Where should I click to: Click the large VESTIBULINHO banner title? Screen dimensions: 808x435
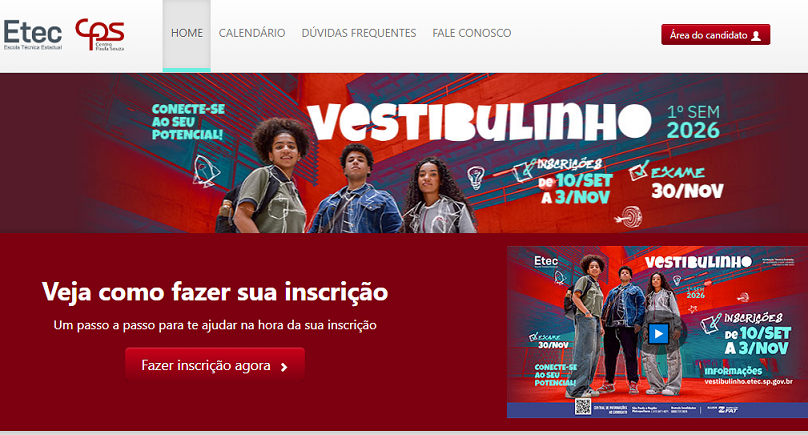pyautogui.click(x=480, y=122)
